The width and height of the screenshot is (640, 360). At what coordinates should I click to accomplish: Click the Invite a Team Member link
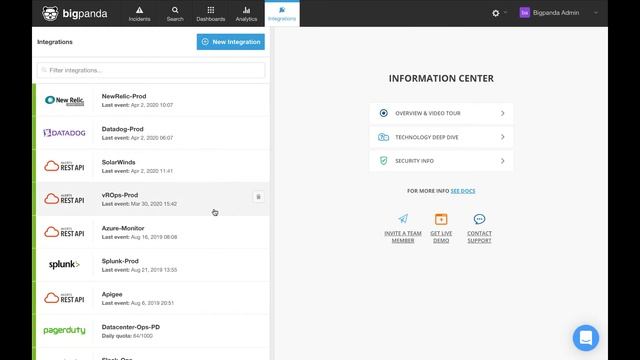403,237
